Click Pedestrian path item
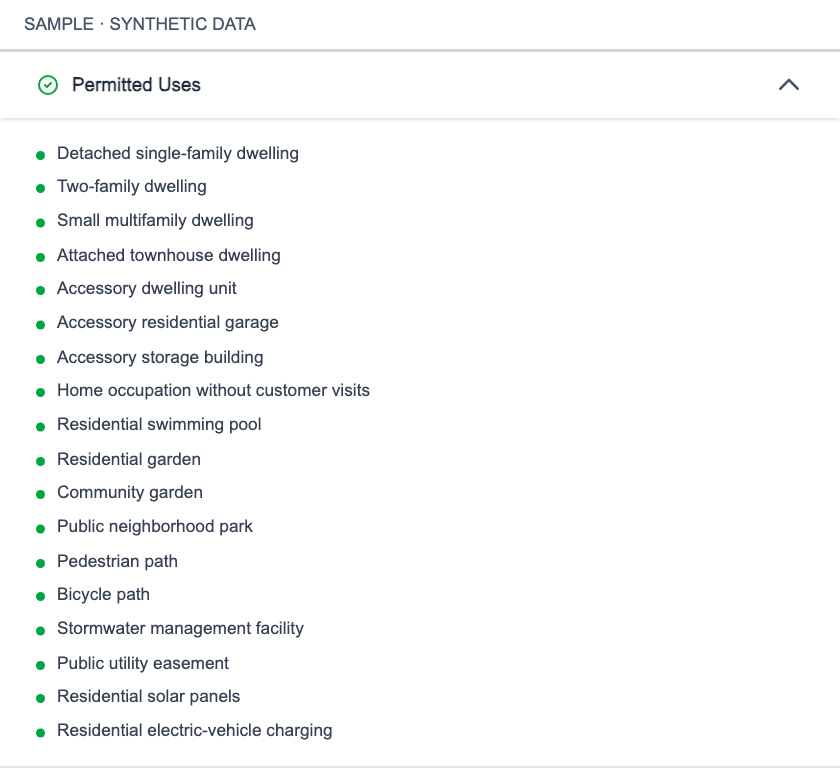The image size is (840, 768). point(117,561)
